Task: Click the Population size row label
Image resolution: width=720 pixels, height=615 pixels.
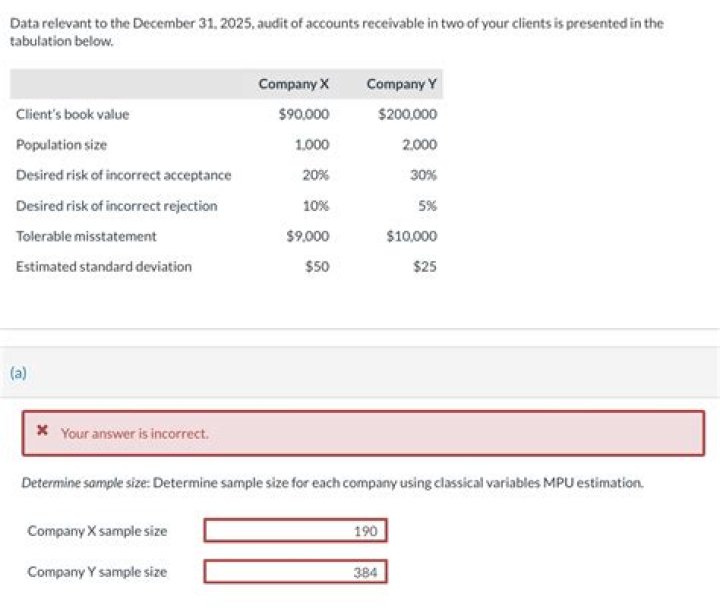Action: (x=61, y=145)
